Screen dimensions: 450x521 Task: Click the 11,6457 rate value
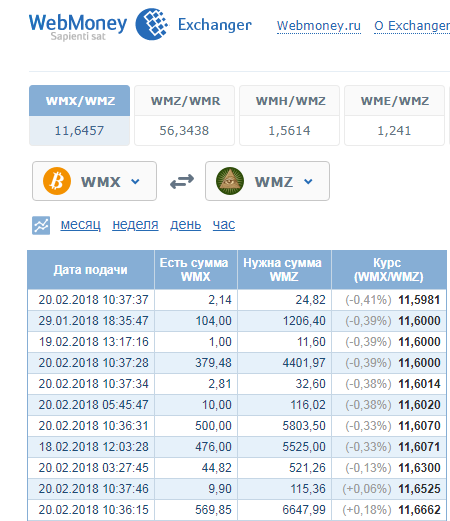[79, 130]
